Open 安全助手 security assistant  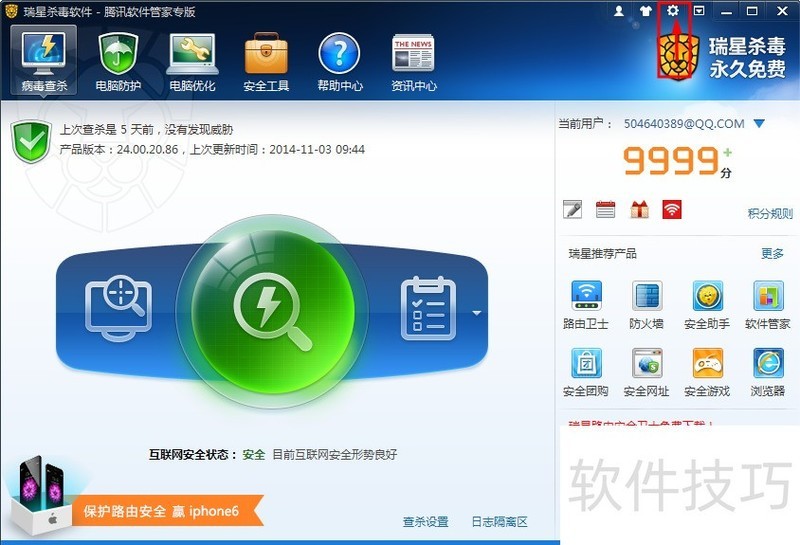(x=707, y=305)
